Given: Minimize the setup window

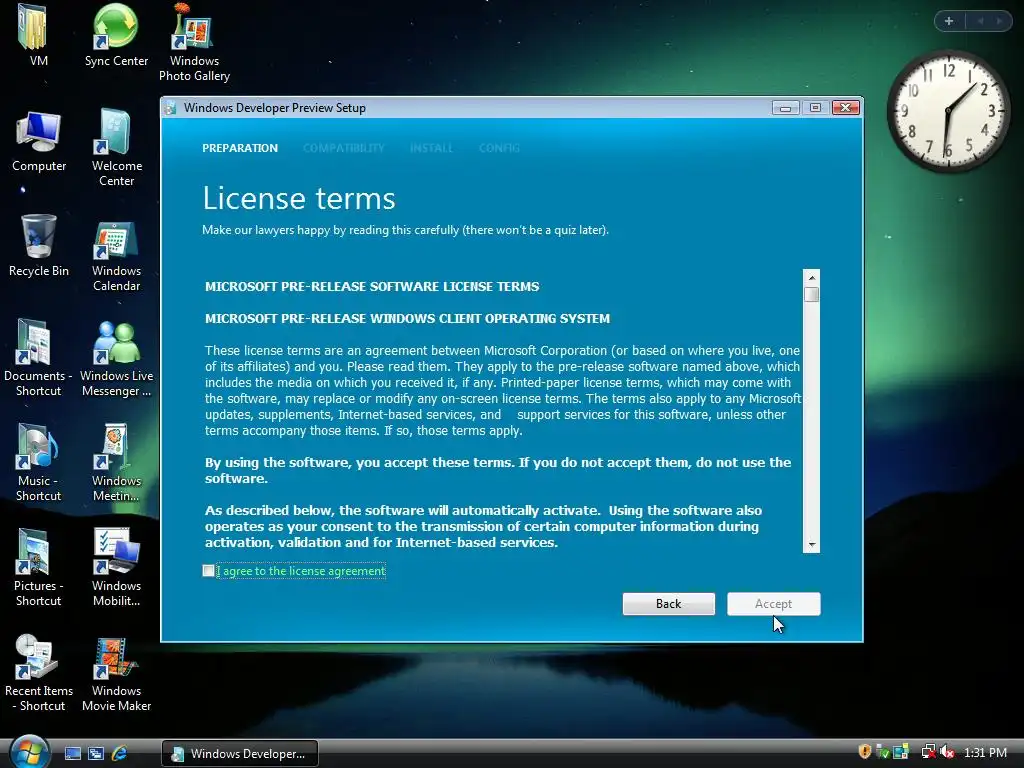Looking at the screenshot, I should (x=785, y=108).
